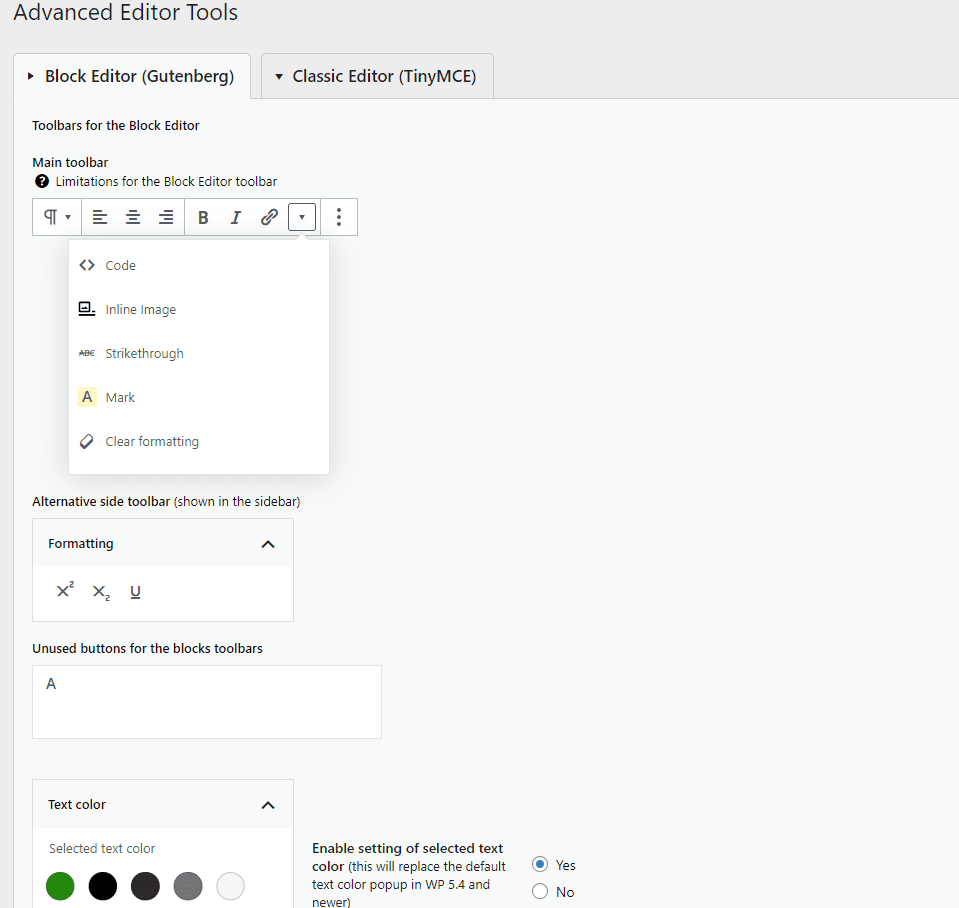
Task: Switch to the Classic Editor (TinyMCE) tab
Action: click(x=377, y=75)
